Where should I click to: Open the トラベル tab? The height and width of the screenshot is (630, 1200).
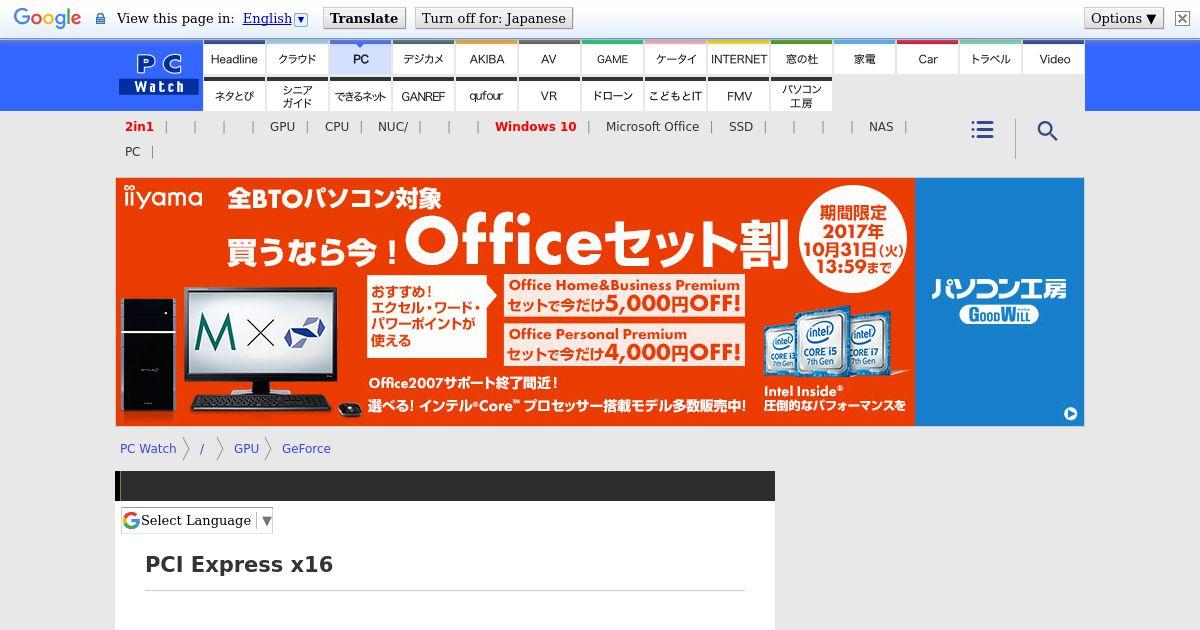[991, 59]
